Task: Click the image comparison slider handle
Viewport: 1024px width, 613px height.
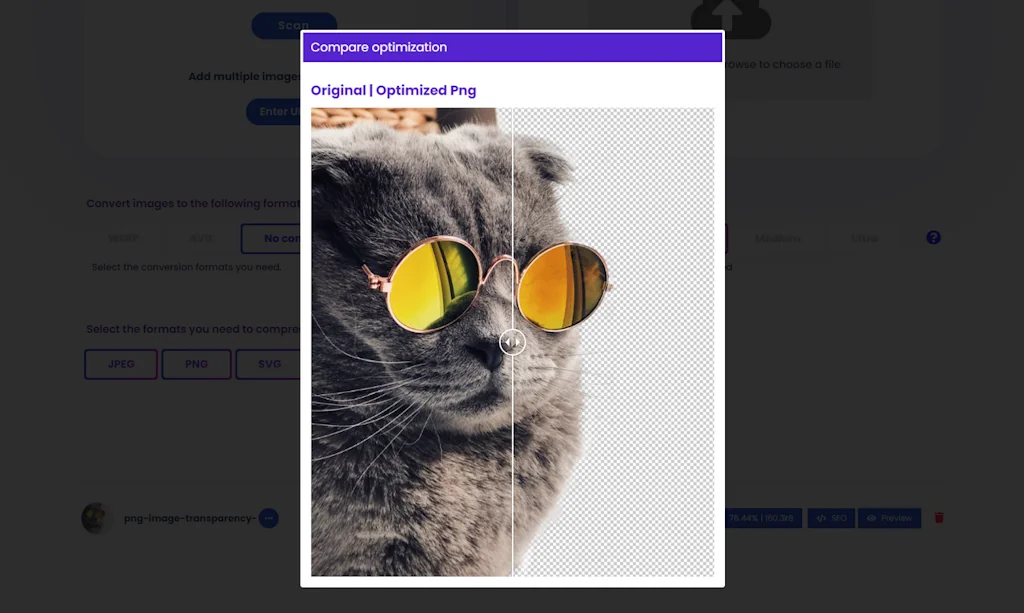Action: coord(511,341)
